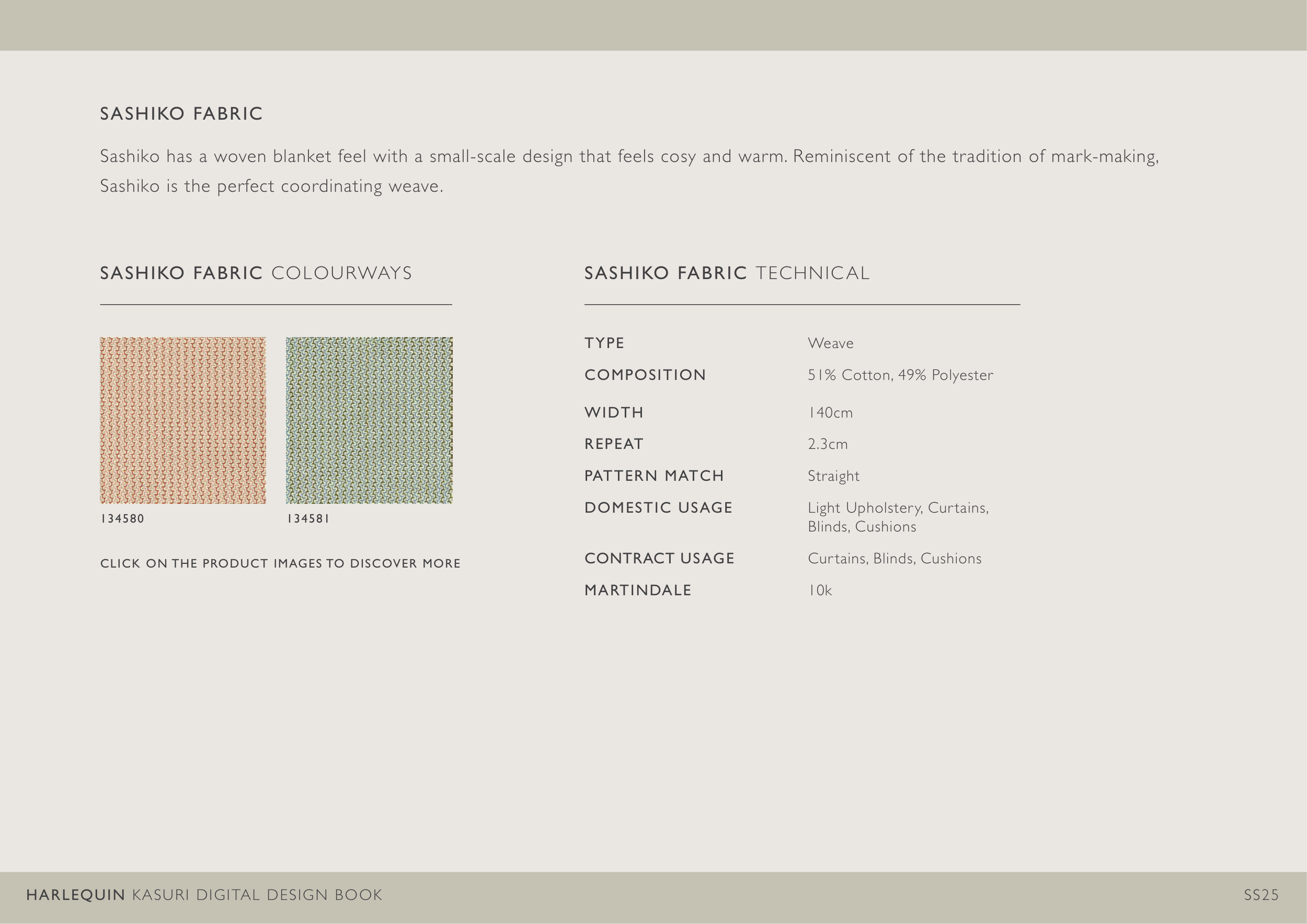Click Kasuri Digital Design Book footer text
1307x924 pixels.
click(x=257, y=895)
